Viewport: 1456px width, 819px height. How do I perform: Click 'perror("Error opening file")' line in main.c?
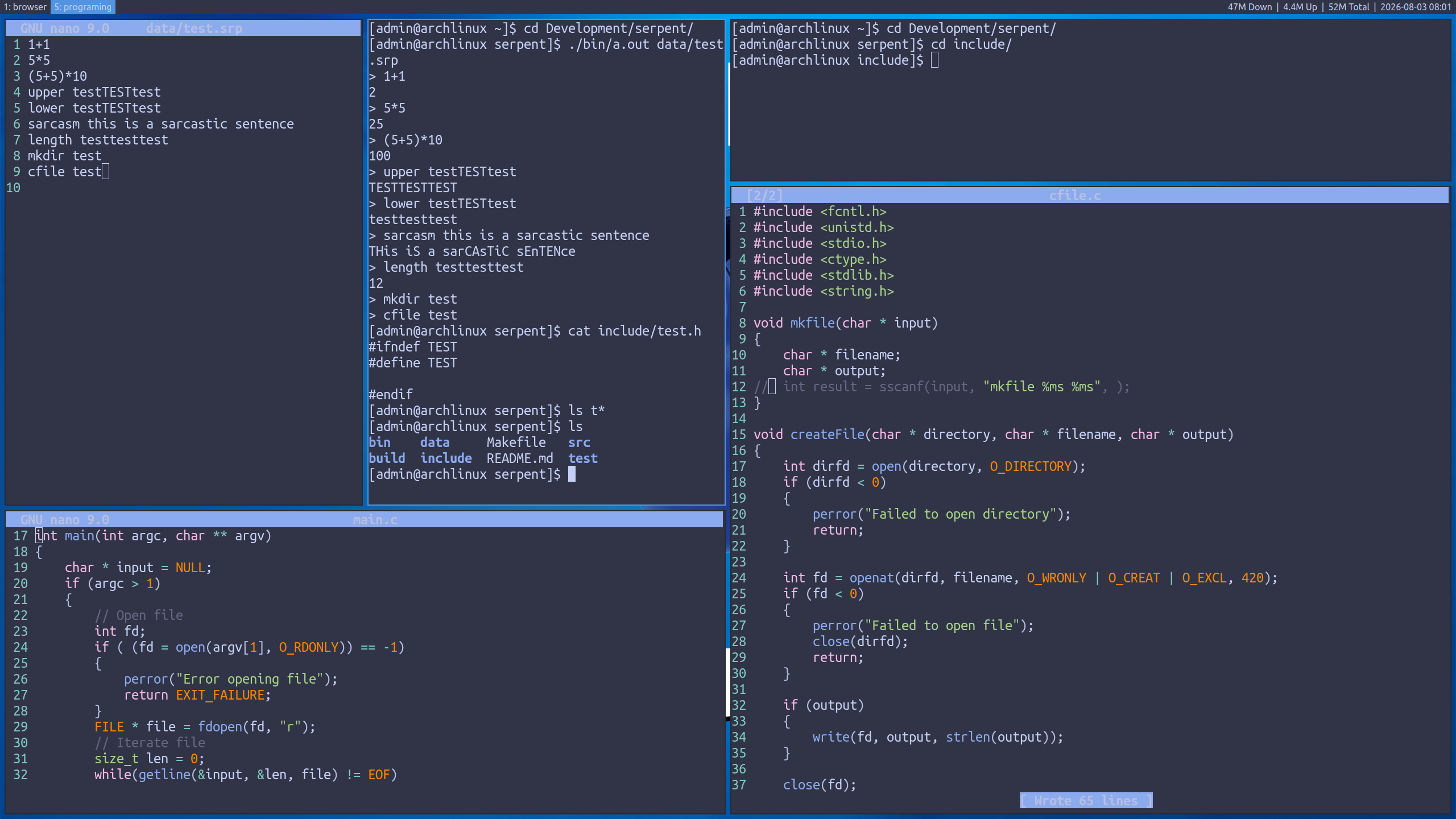231,679
